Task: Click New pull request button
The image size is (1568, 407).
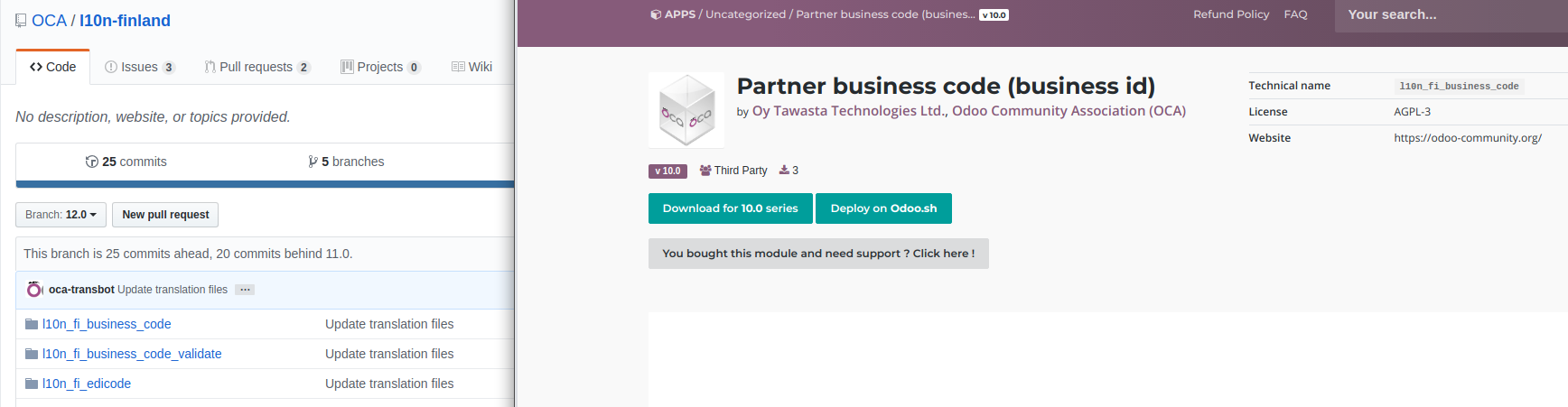Action: 165,215
